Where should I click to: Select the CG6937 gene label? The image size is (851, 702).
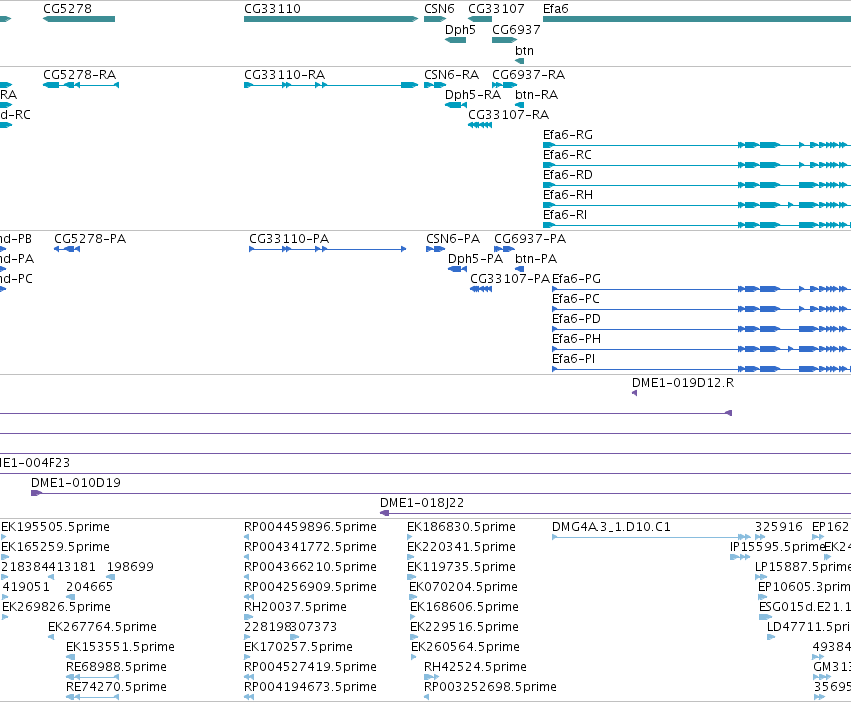click(x=516, y=29)
